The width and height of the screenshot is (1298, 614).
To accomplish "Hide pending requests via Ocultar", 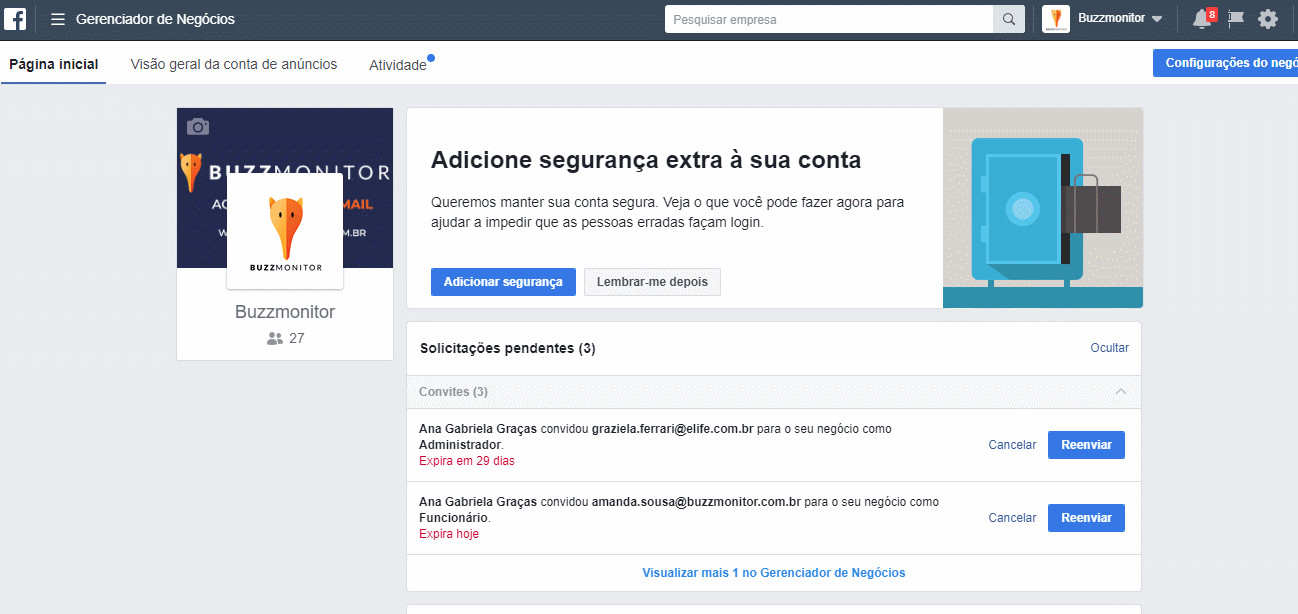I will coord(1109,348).
